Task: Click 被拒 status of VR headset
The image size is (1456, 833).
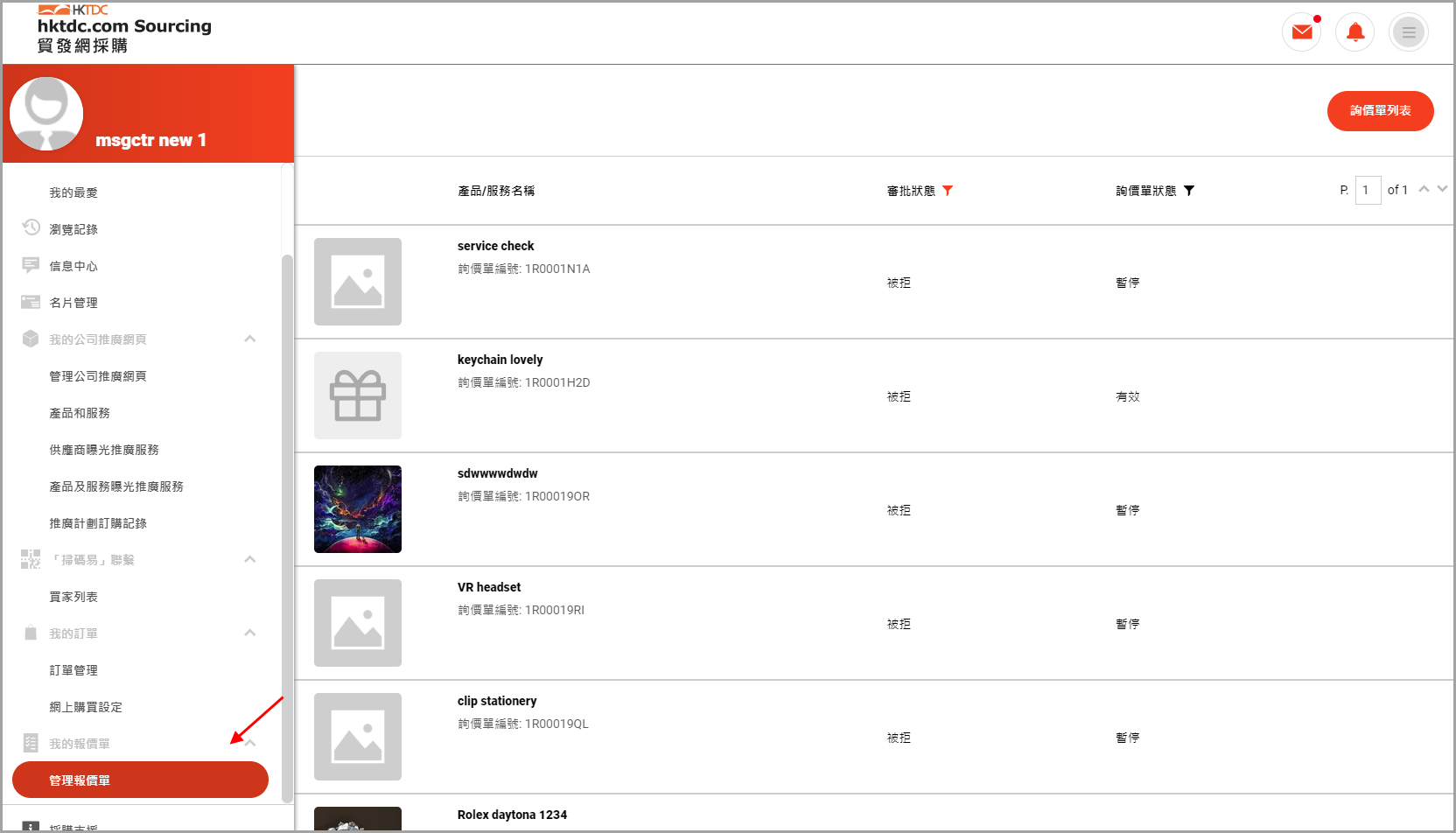Action: (x=899, y=624)
